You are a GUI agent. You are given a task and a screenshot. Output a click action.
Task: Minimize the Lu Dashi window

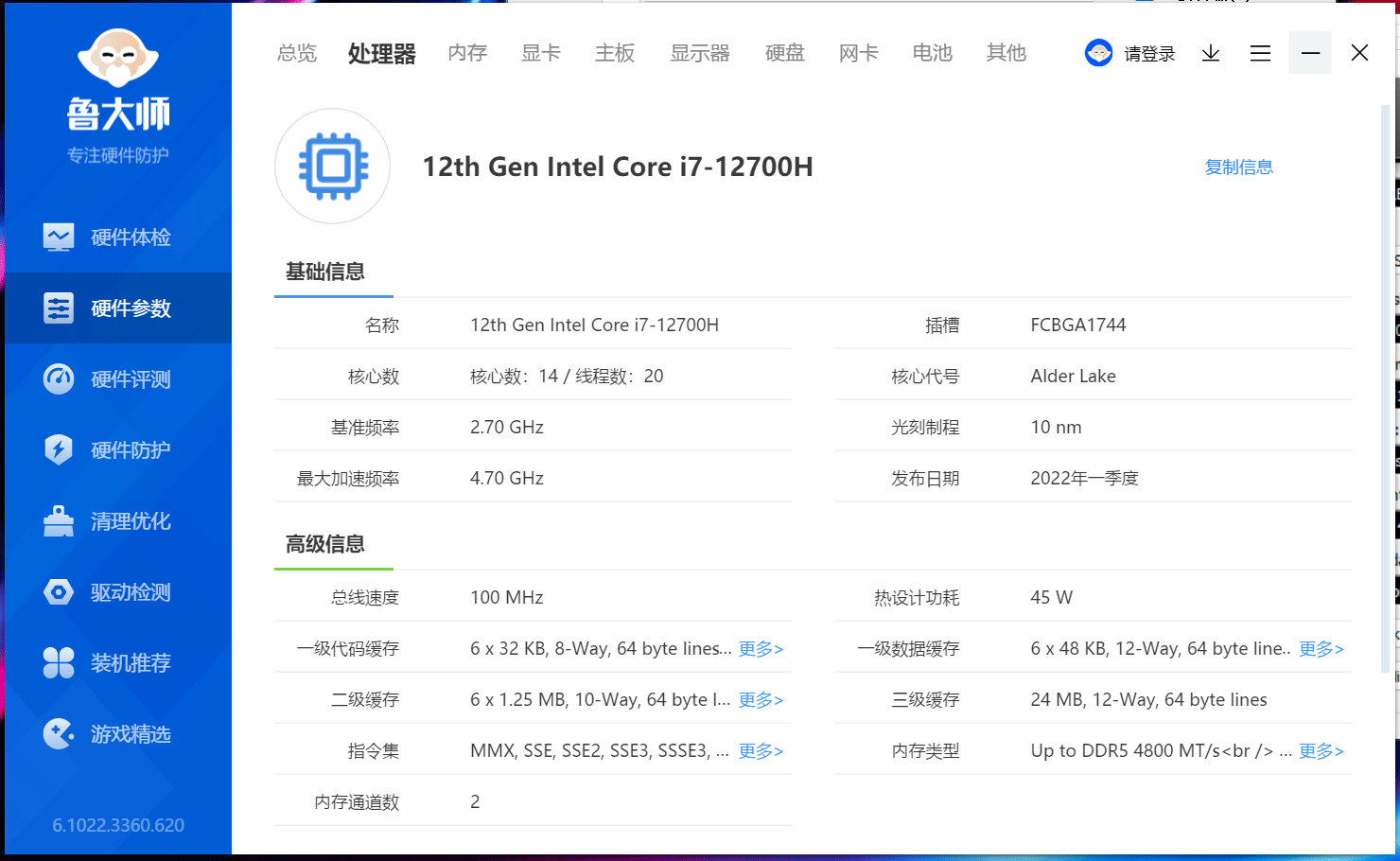pyautogui.click(x=1310, y=53)
